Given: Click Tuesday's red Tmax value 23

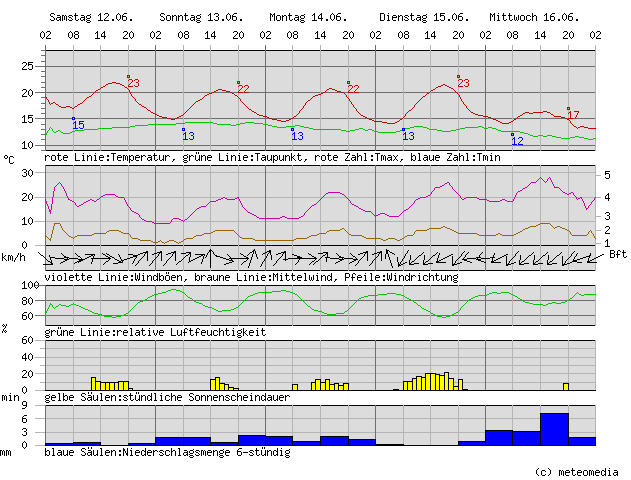Looking at the screenshot, I should coord(463,83).
